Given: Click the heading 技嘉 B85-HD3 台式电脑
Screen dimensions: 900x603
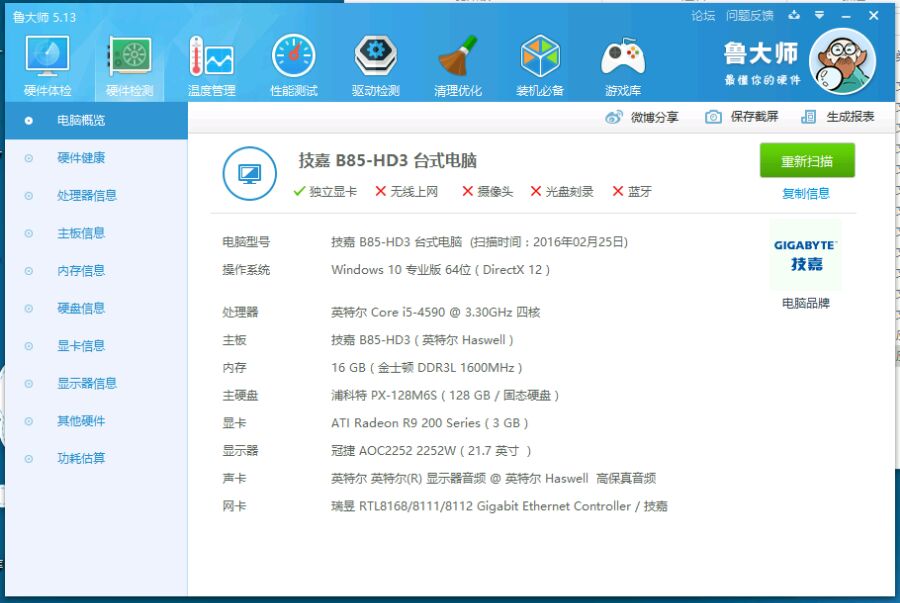Looking at the screenshot, I should (x=387, y=161).
